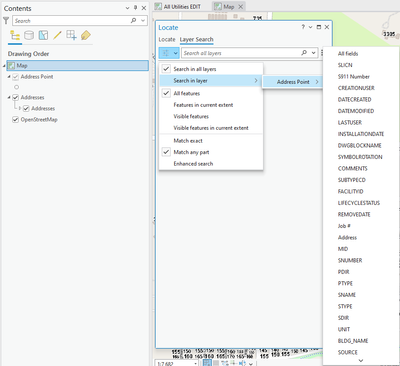Toggle nested Addresses sublayer checkbox
Screen dimensions: 400x366
(x=26, y=108)
